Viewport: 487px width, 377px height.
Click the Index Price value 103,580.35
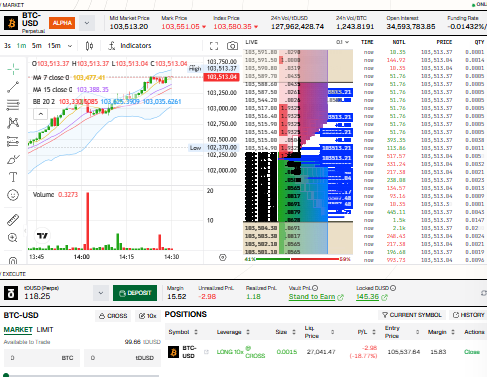click(x=232, y=27)
